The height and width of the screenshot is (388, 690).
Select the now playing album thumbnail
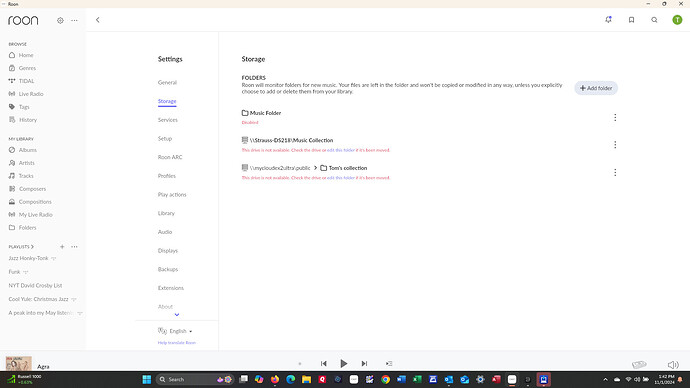click(x=18, y=363)
